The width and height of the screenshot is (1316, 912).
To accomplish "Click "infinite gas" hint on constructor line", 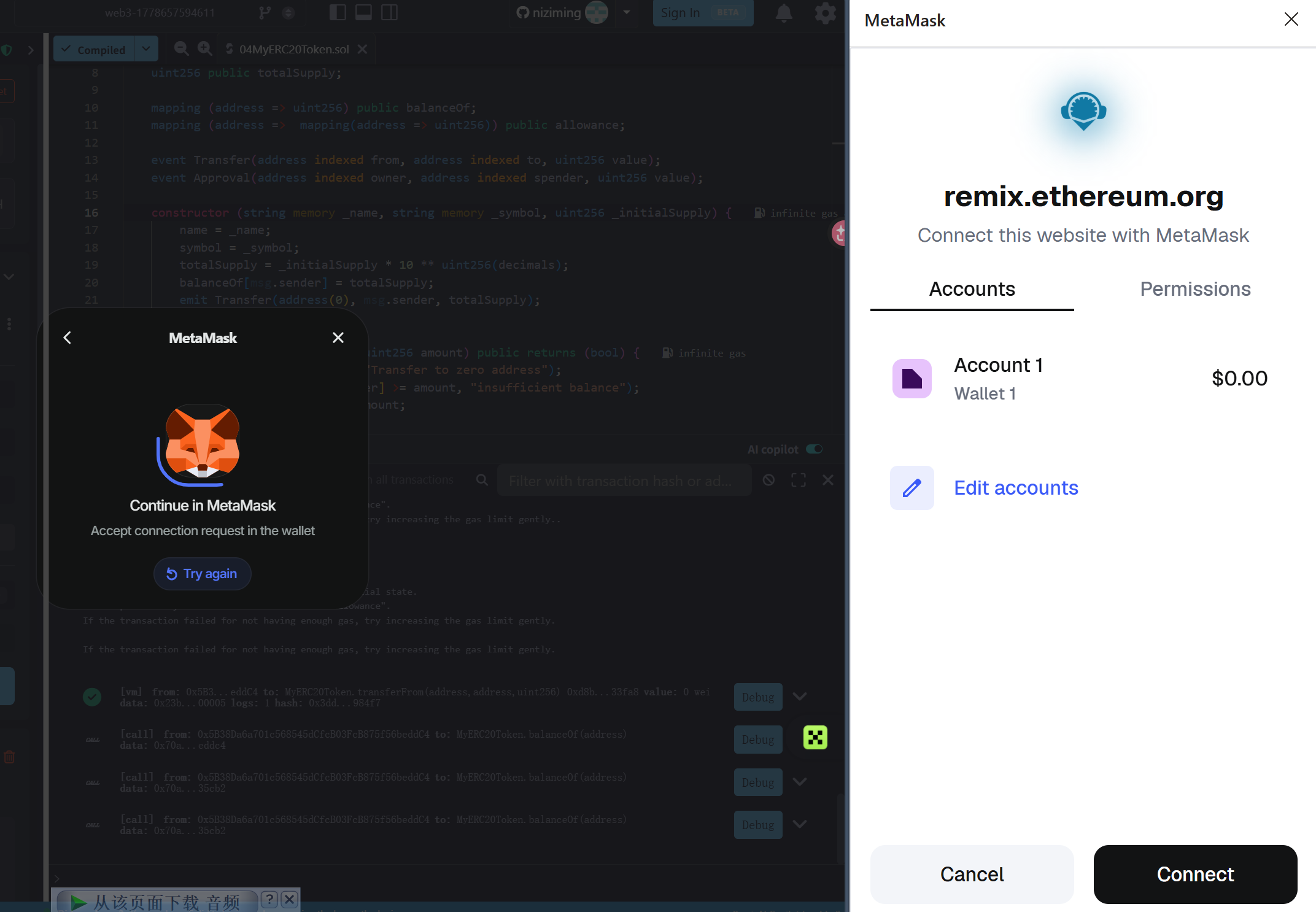I will (x=804, y=213).
